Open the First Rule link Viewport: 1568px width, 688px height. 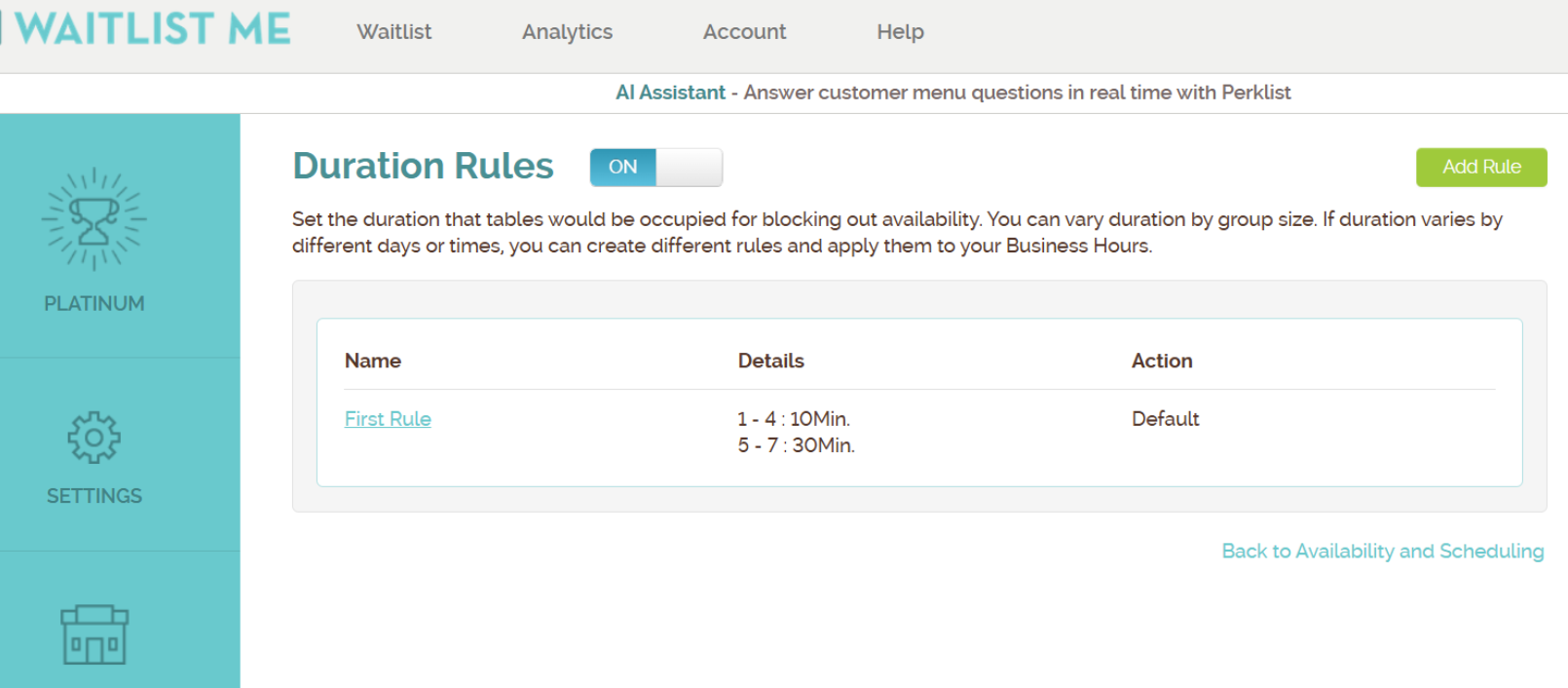coord(388,419)
